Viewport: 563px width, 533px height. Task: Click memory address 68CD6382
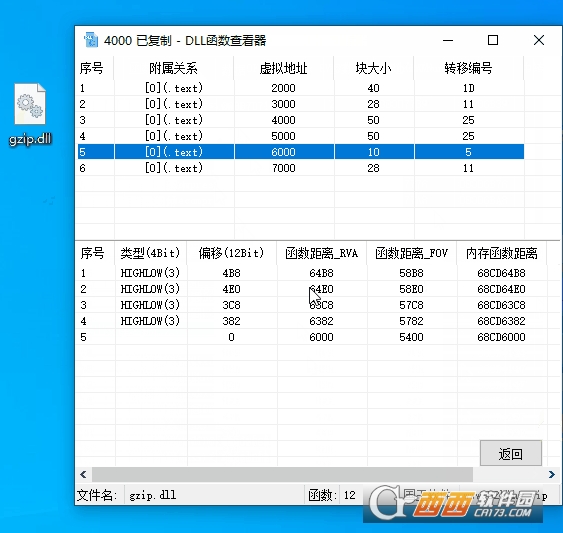point(502,321)
